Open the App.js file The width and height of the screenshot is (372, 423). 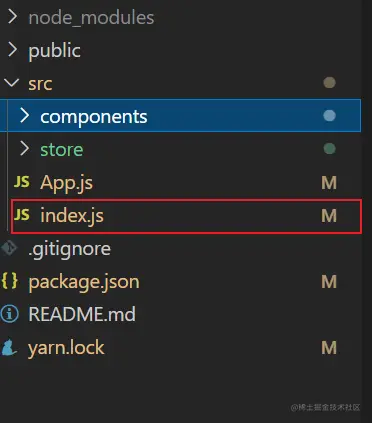point(66,183)
